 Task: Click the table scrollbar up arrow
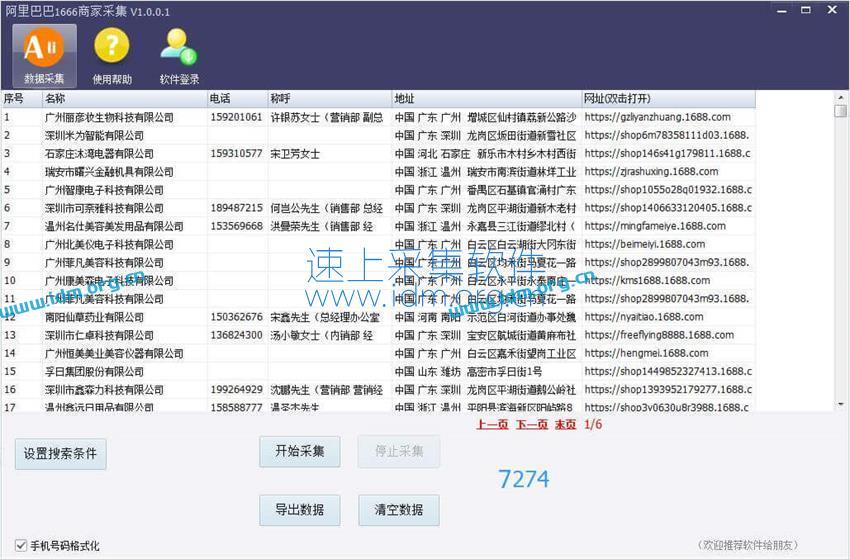(841, 98)
